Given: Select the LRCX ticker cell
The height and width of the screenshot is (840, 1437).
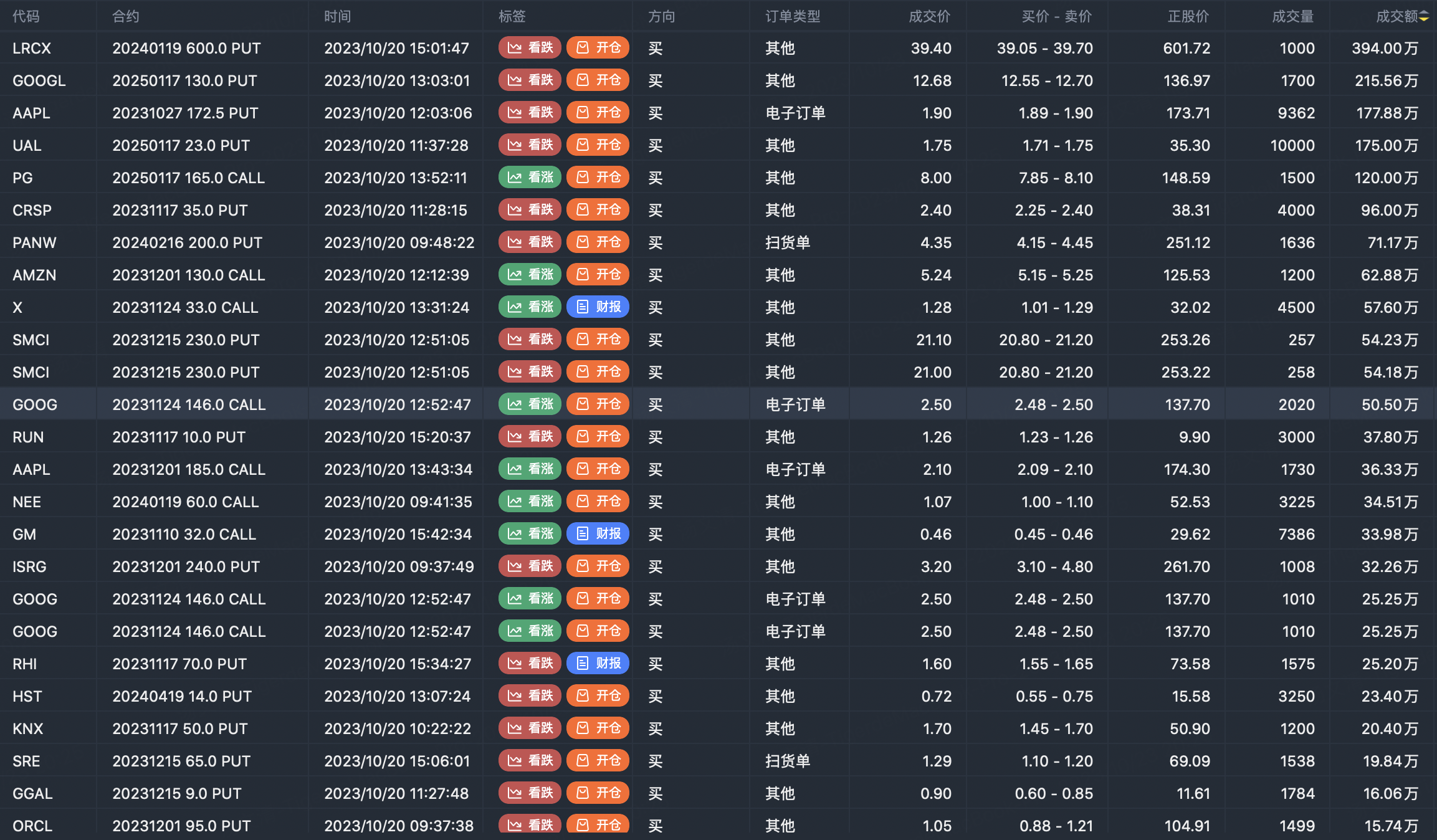Looking at the screenshot, I should coord(32,48).
